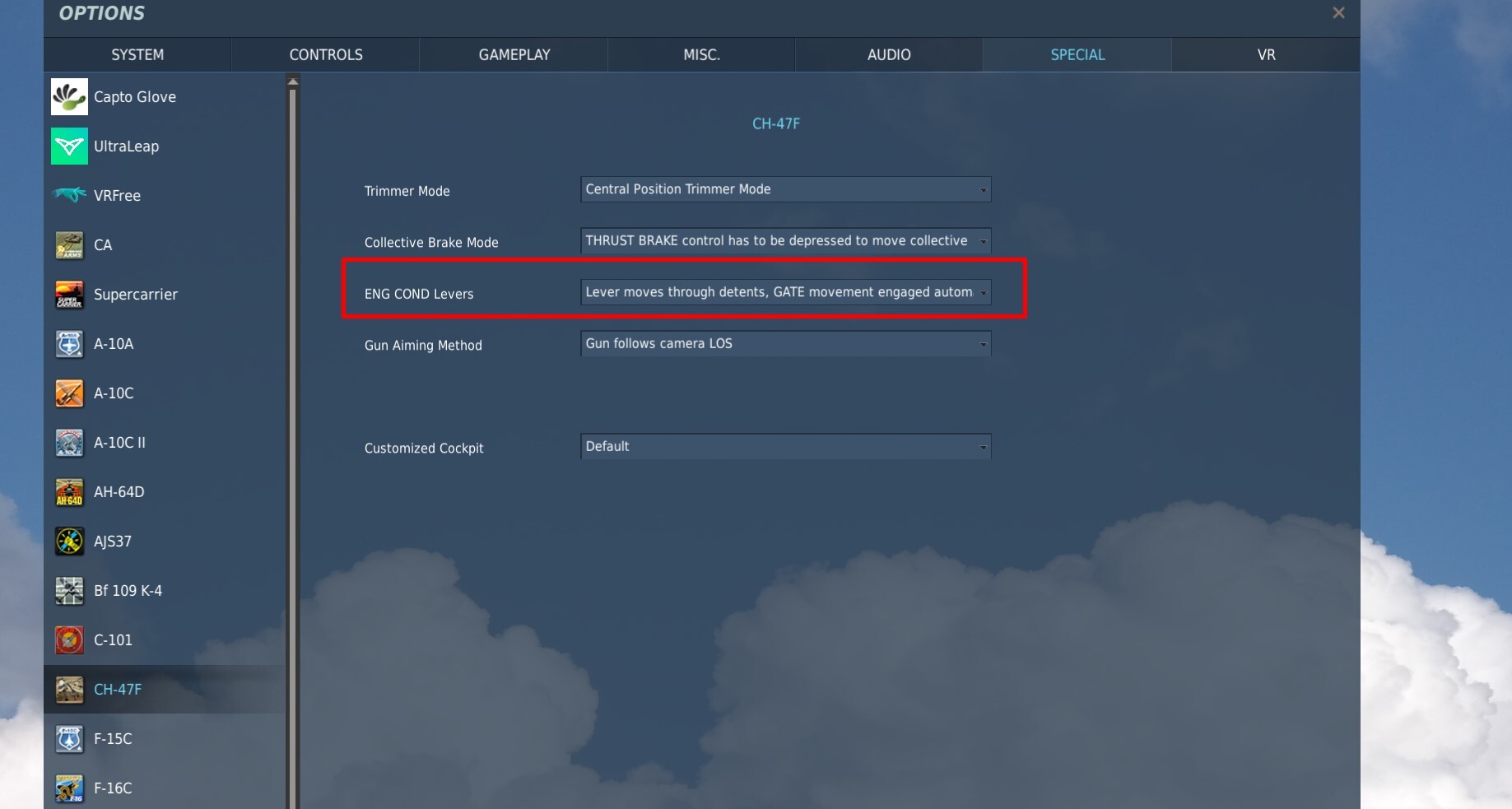Open the Trimmer Mode dropdown
This screenshot has height=809, width=1512.
pos(785,189)
